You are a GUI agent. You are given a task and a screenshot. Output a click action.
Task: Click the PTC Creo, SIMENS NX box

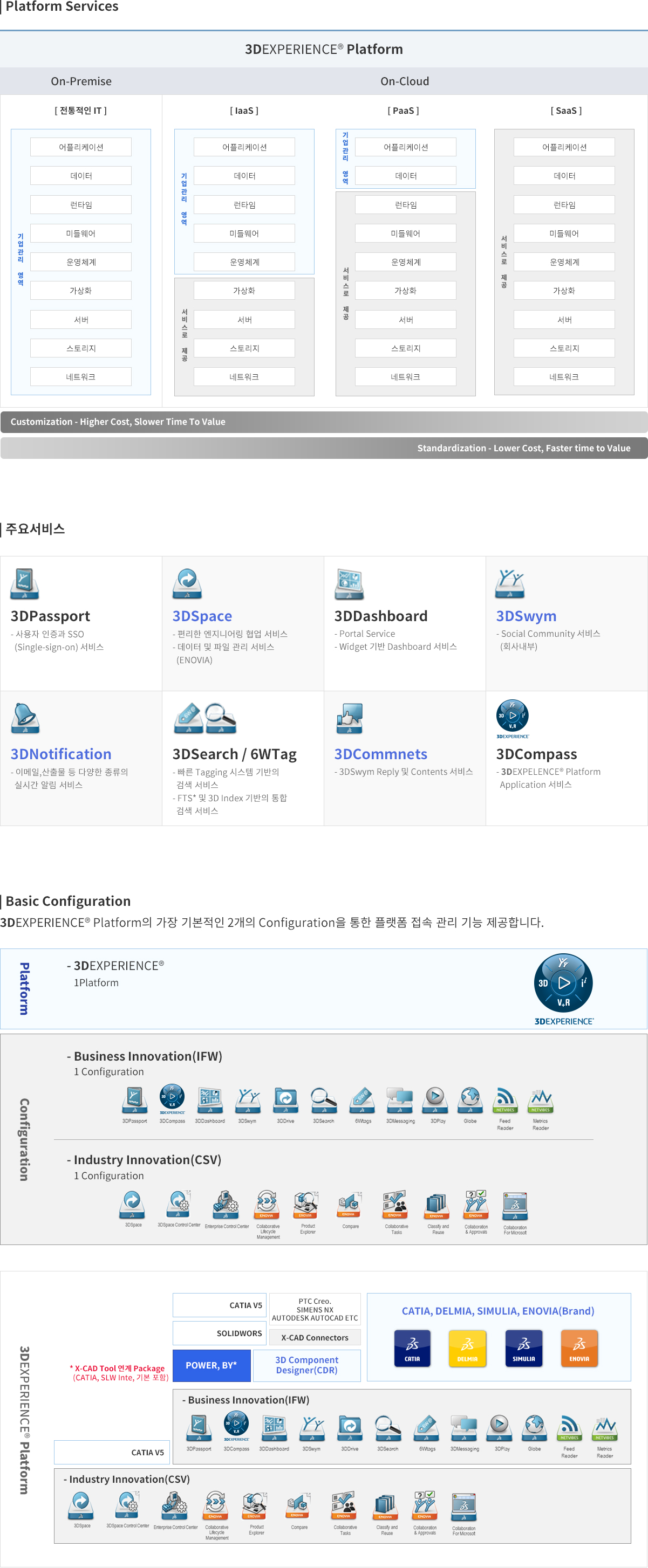point(315,1309)
